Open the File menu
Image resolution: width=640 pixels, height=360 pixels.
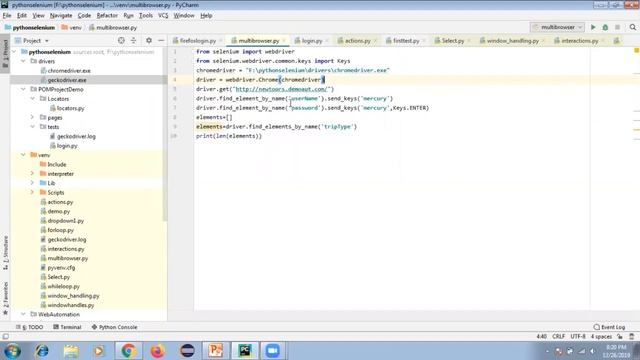tap(7, 16)
